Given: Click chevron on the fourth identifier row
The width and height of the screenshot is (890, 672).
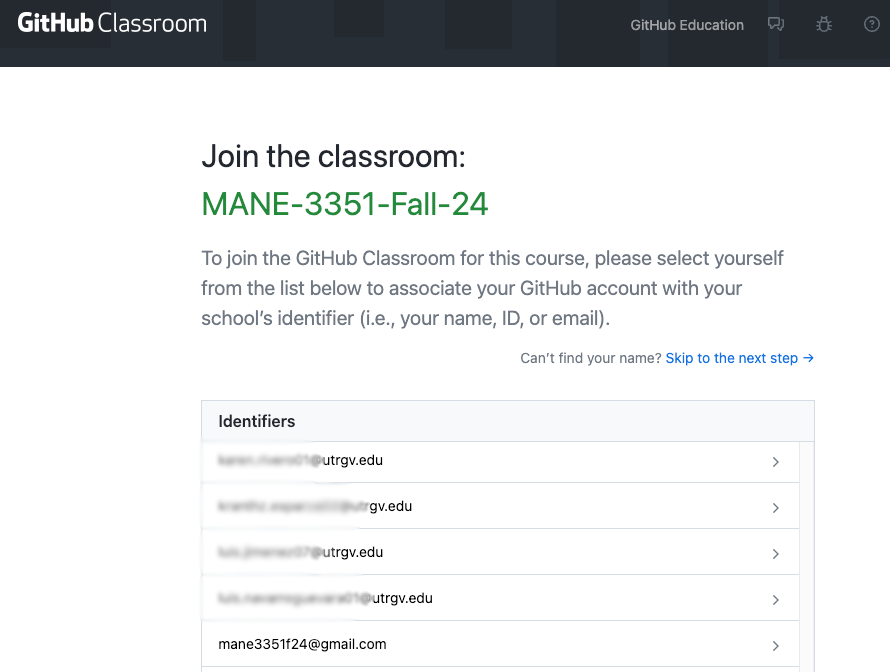Looking at the screenshot, I should click(775, 600).
